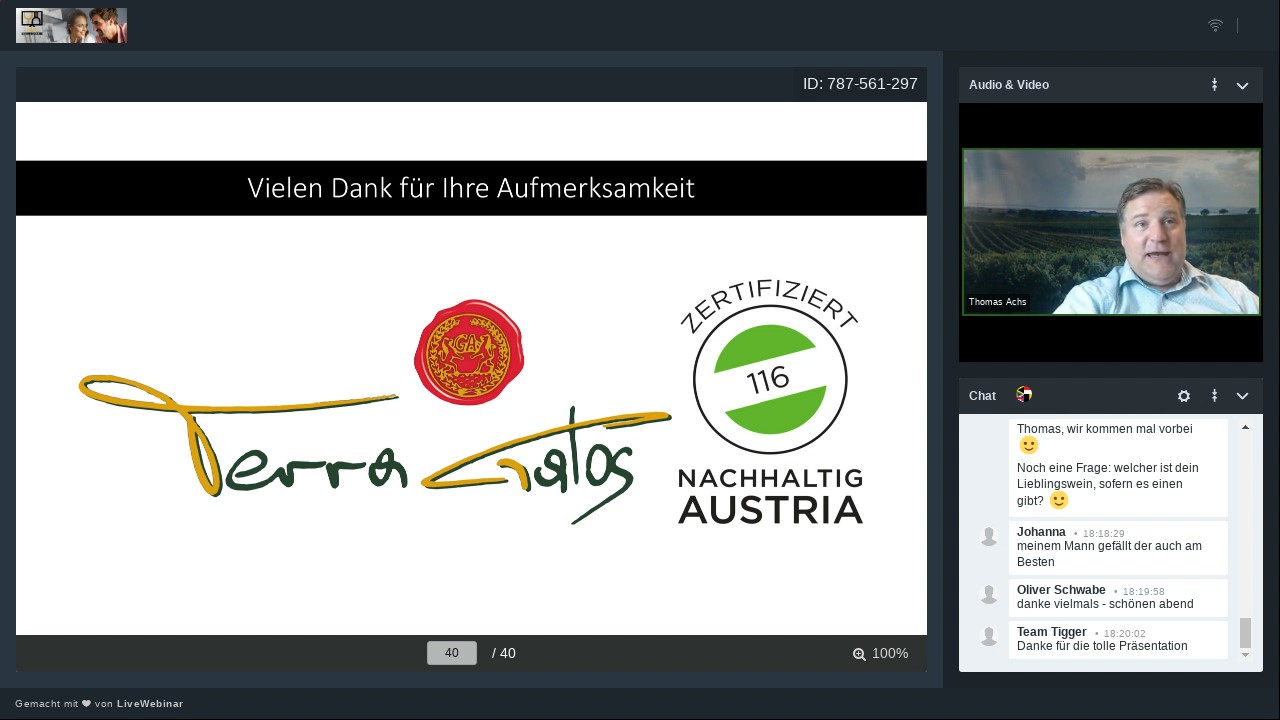This screenshot has width=1280, height=720.
Task: Click the LiveWebinar footer link
Action: coord(150,704)
